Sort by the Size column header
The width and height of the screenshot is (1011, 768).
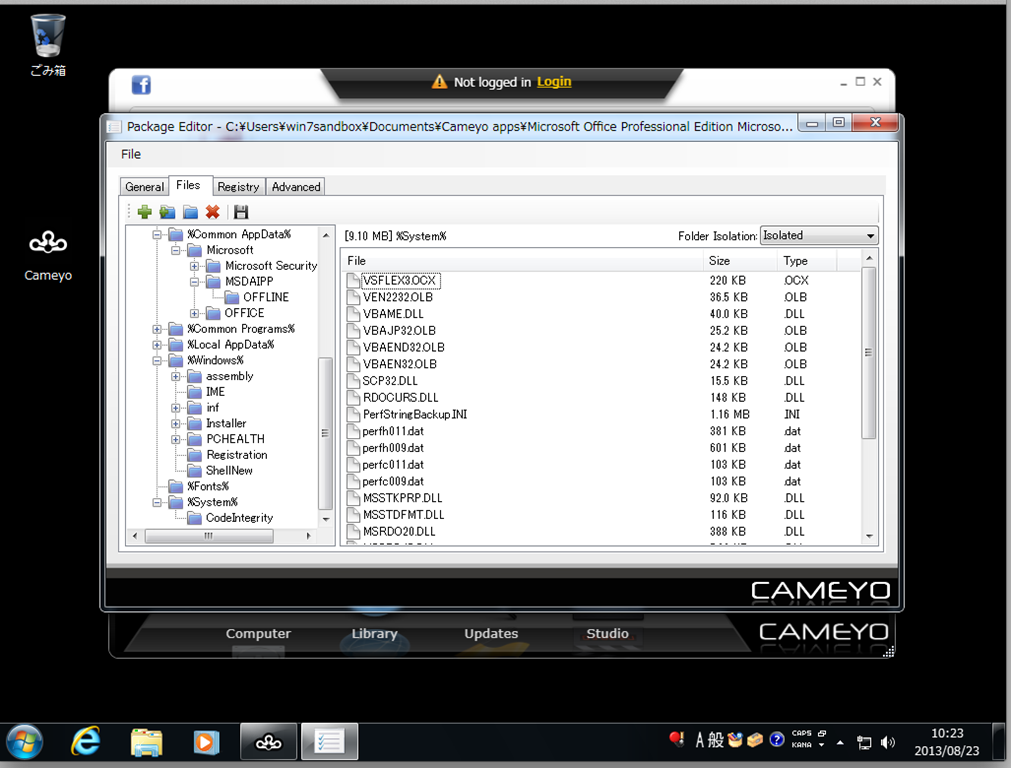740,261
